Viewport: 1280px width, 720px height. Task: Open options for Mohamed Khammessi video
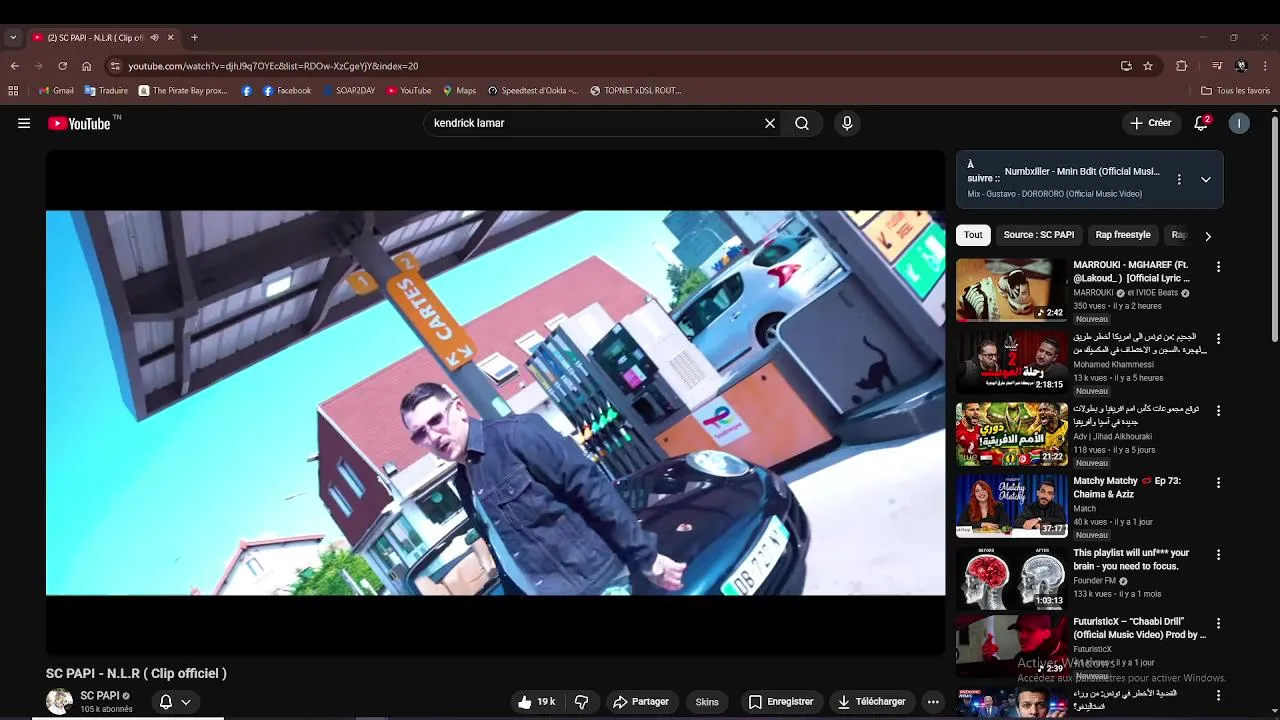1218,339
